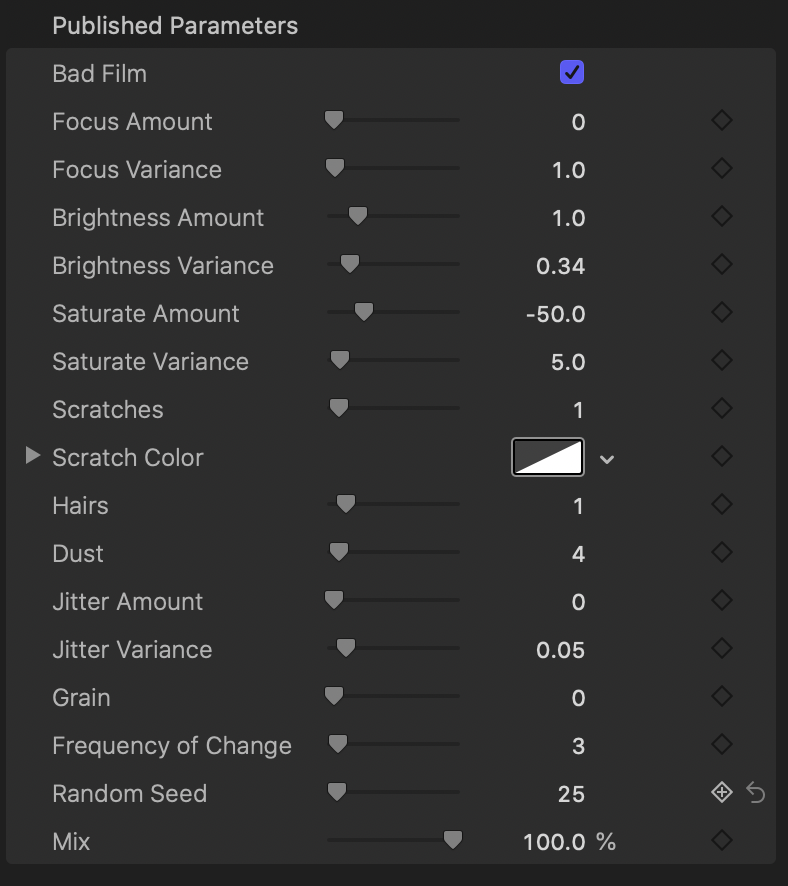The image size is (788, 886).
Task: Click the Saturate Amount keyframe diamond
Action: 721,313
